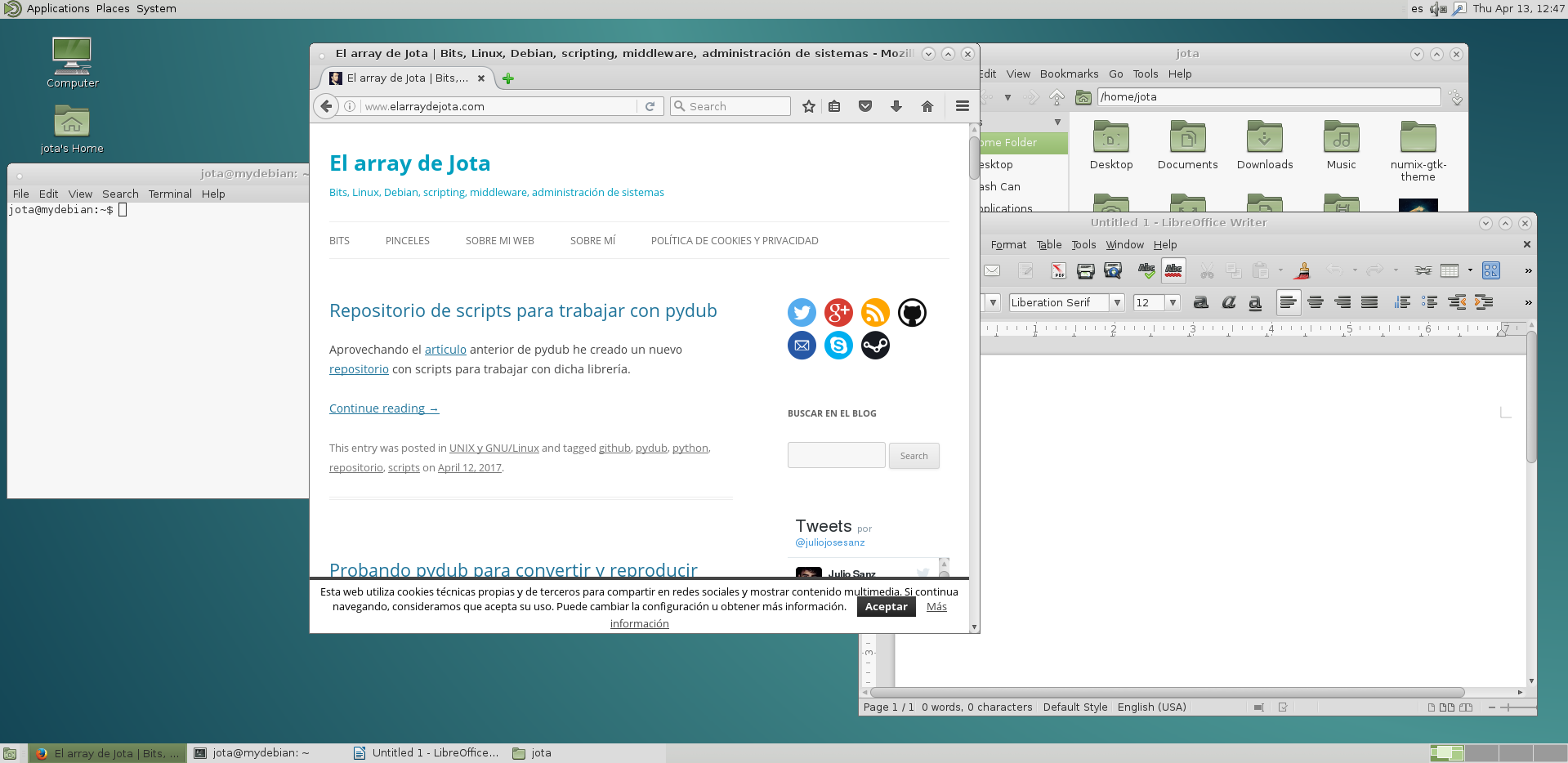Show bookmarks list icon in Firefox
This screenshot has width=1568, height=763.
pyautogui.click(x=834, y=106)
